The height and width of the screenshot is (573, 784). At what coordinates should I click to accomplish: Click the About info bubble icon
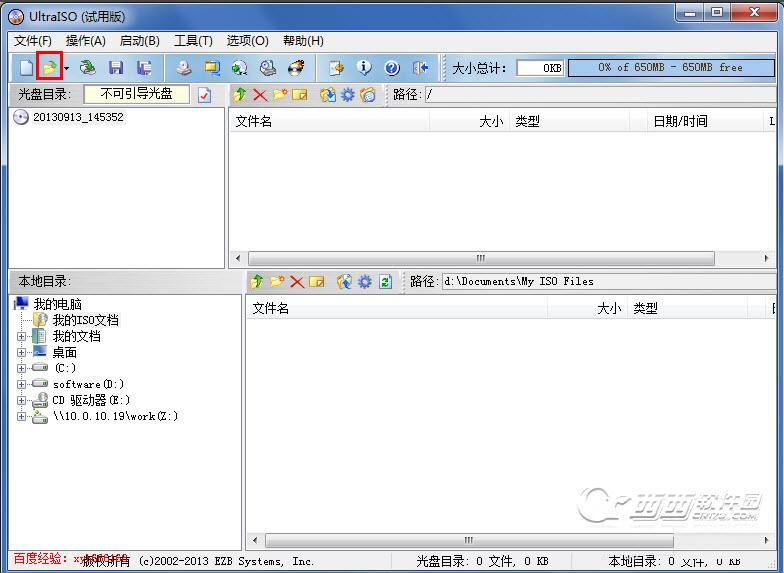364,67
